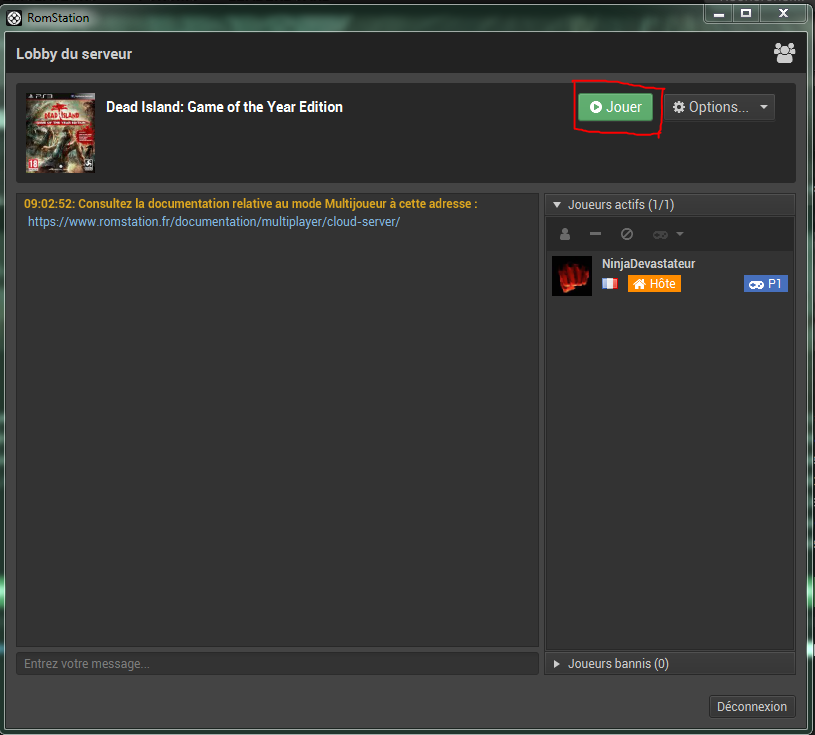Click NinjaDevastateur's avatar image

pyautogui.click(x=572, y=275)
